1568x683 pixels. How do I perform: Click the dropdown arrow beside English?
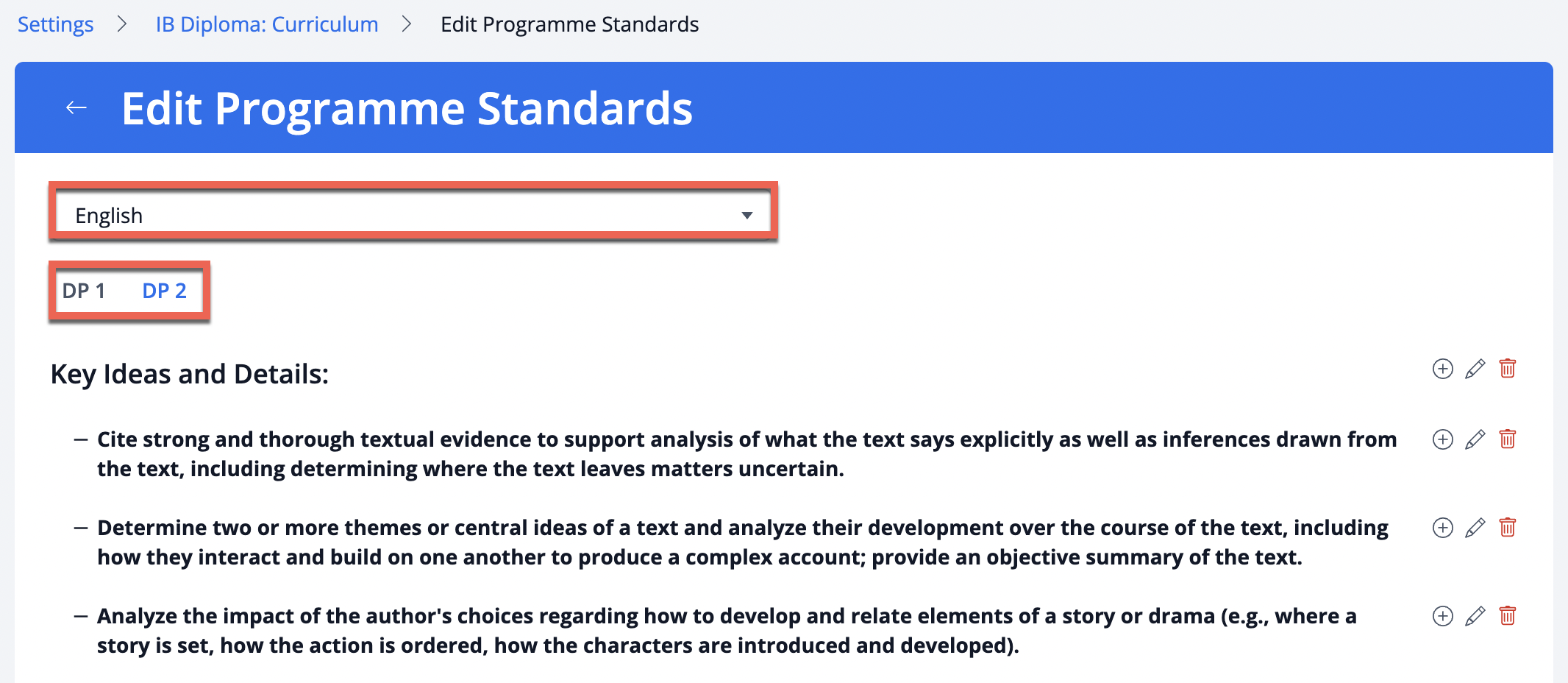pyautogui.click(x=746, y=216)
